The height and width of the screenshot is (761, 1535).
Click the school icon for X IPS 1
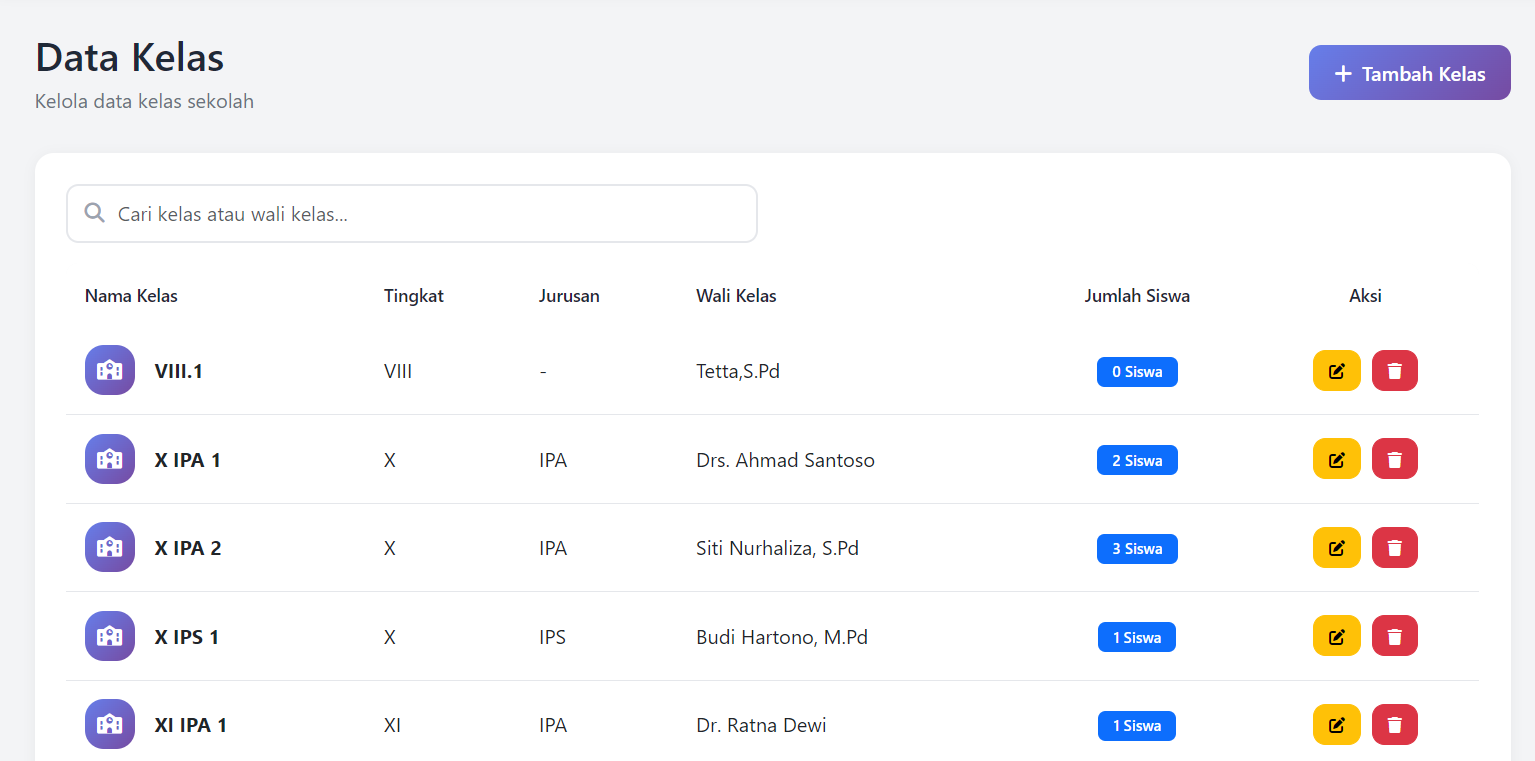[110, 636]
